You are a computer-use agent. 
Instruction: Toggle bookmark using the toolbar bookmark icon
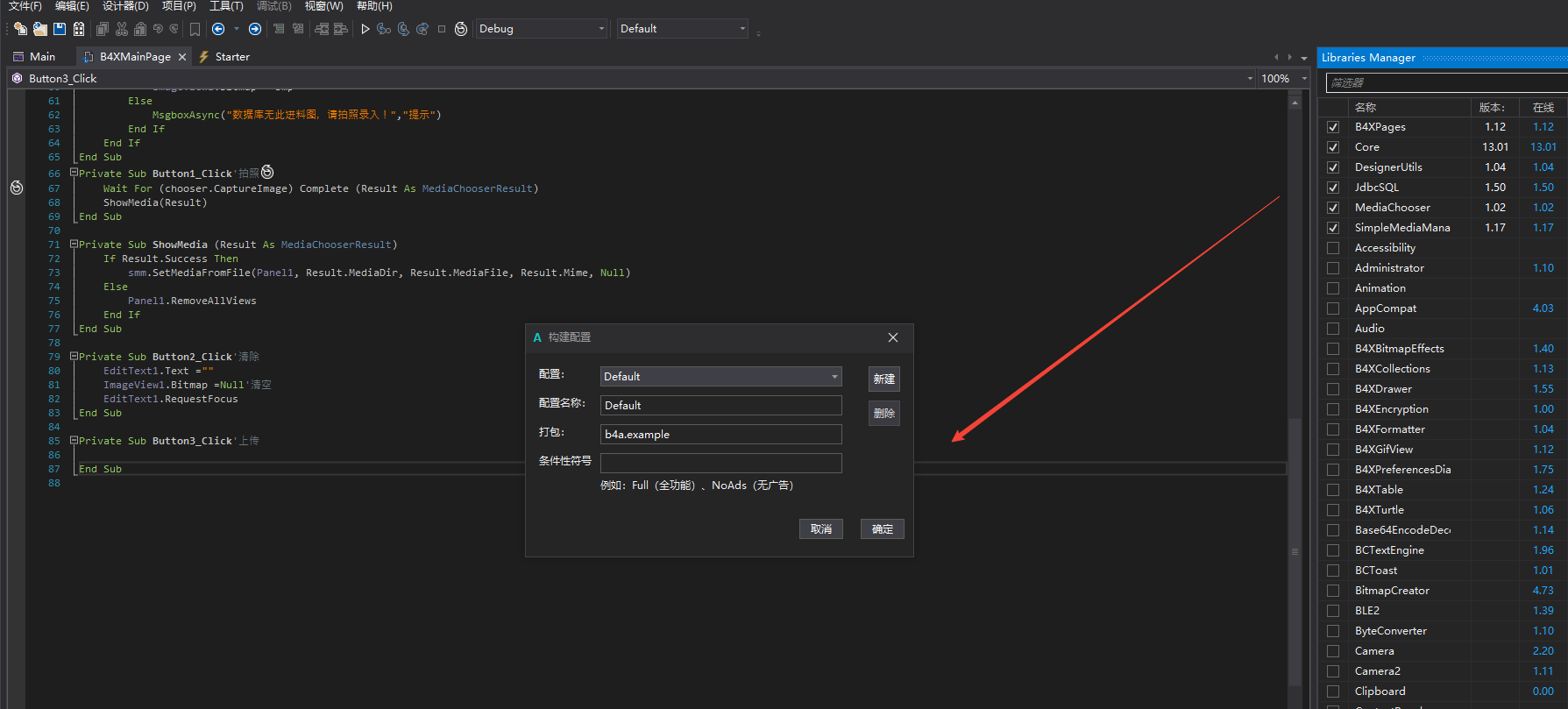(195, 29)
